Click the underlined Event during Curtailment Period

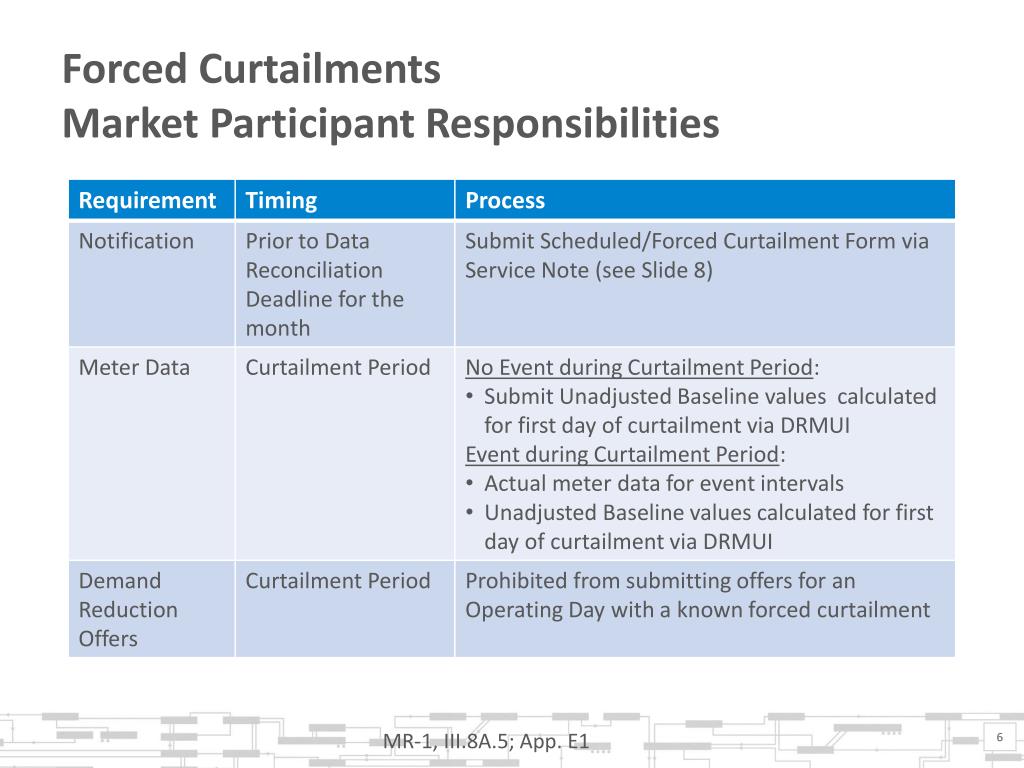pos(622,454)
